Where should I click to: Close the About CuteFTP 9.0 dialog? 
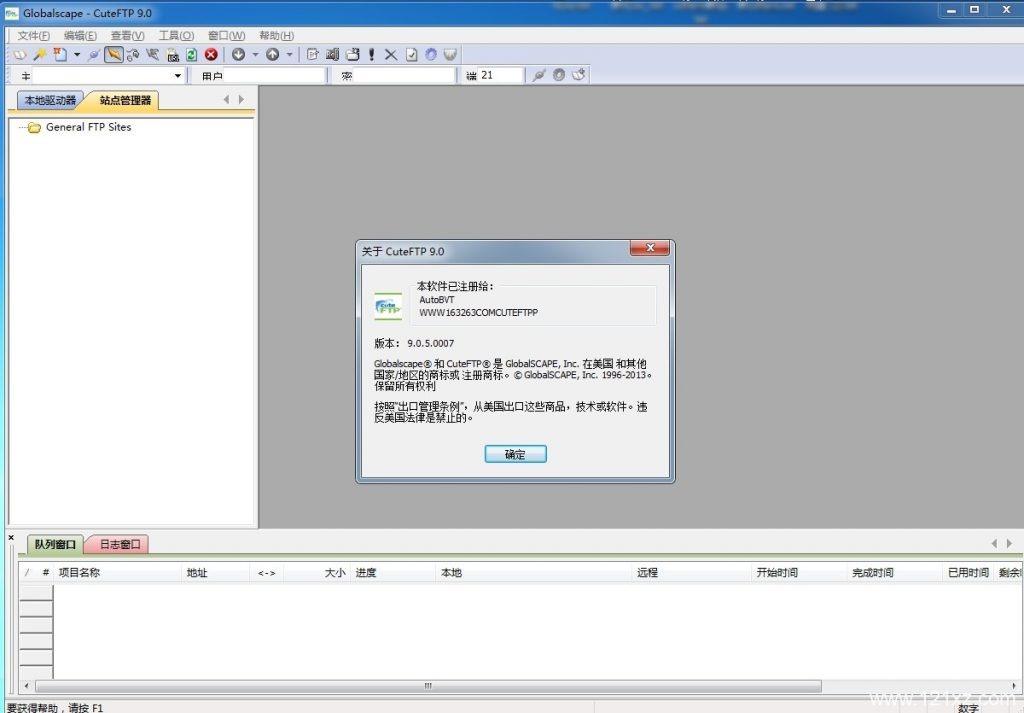click(649, 248)
